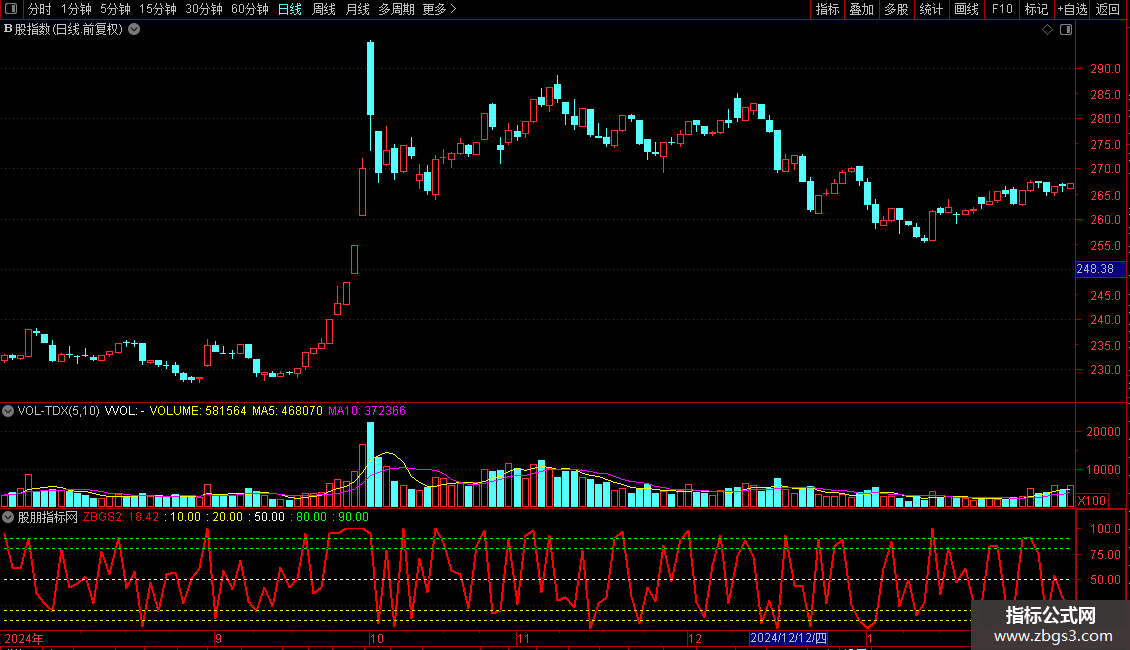The image size is (1130, 650).
Task: Click the ZBGS2: 18.42 value
Action: (120, 517)
